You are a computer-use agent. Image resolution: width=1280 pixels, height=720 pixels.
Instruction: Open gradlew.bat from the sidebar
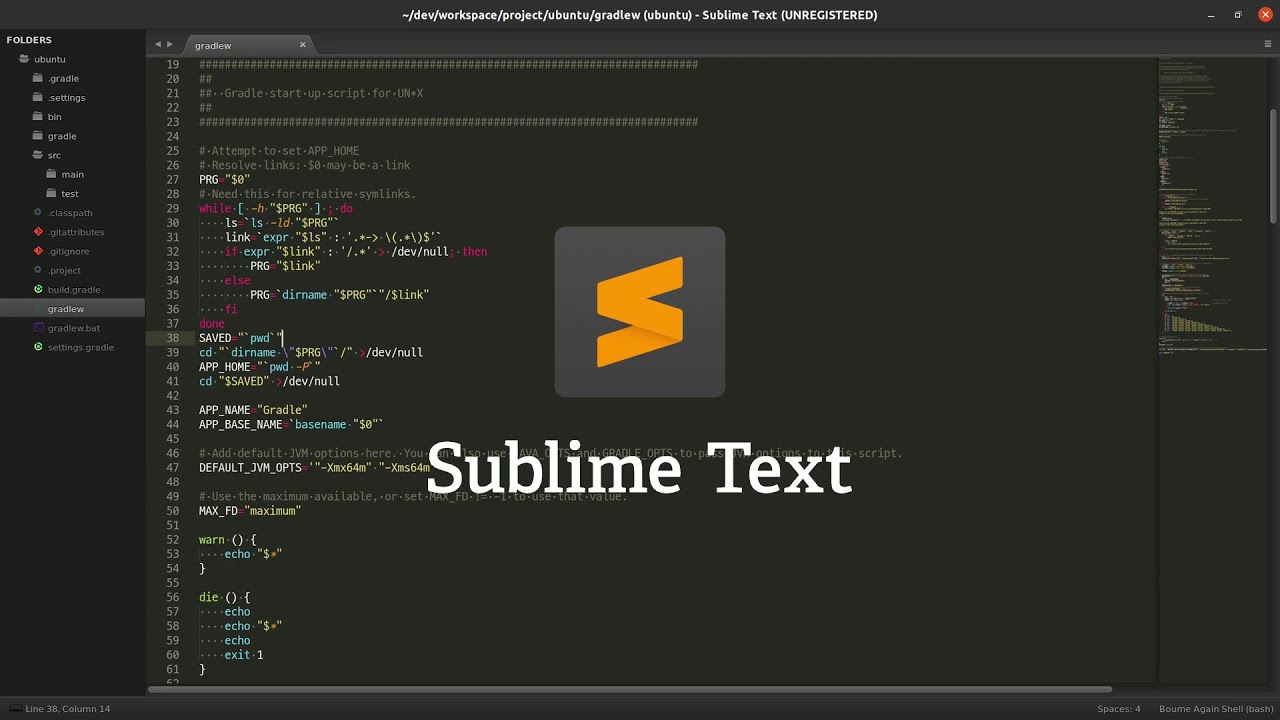pos(74,328)
